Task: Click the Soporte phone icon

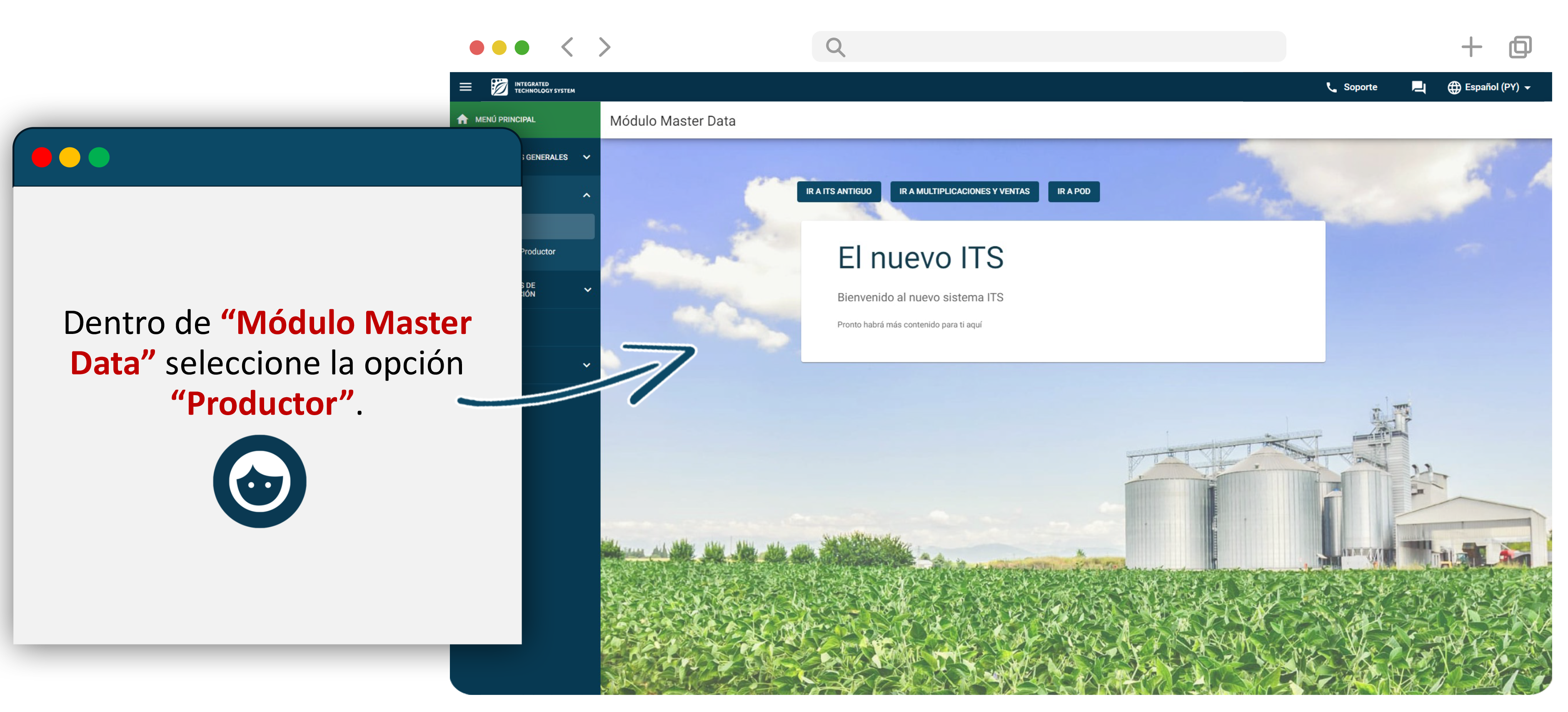Action: (x=1331, y=87)
